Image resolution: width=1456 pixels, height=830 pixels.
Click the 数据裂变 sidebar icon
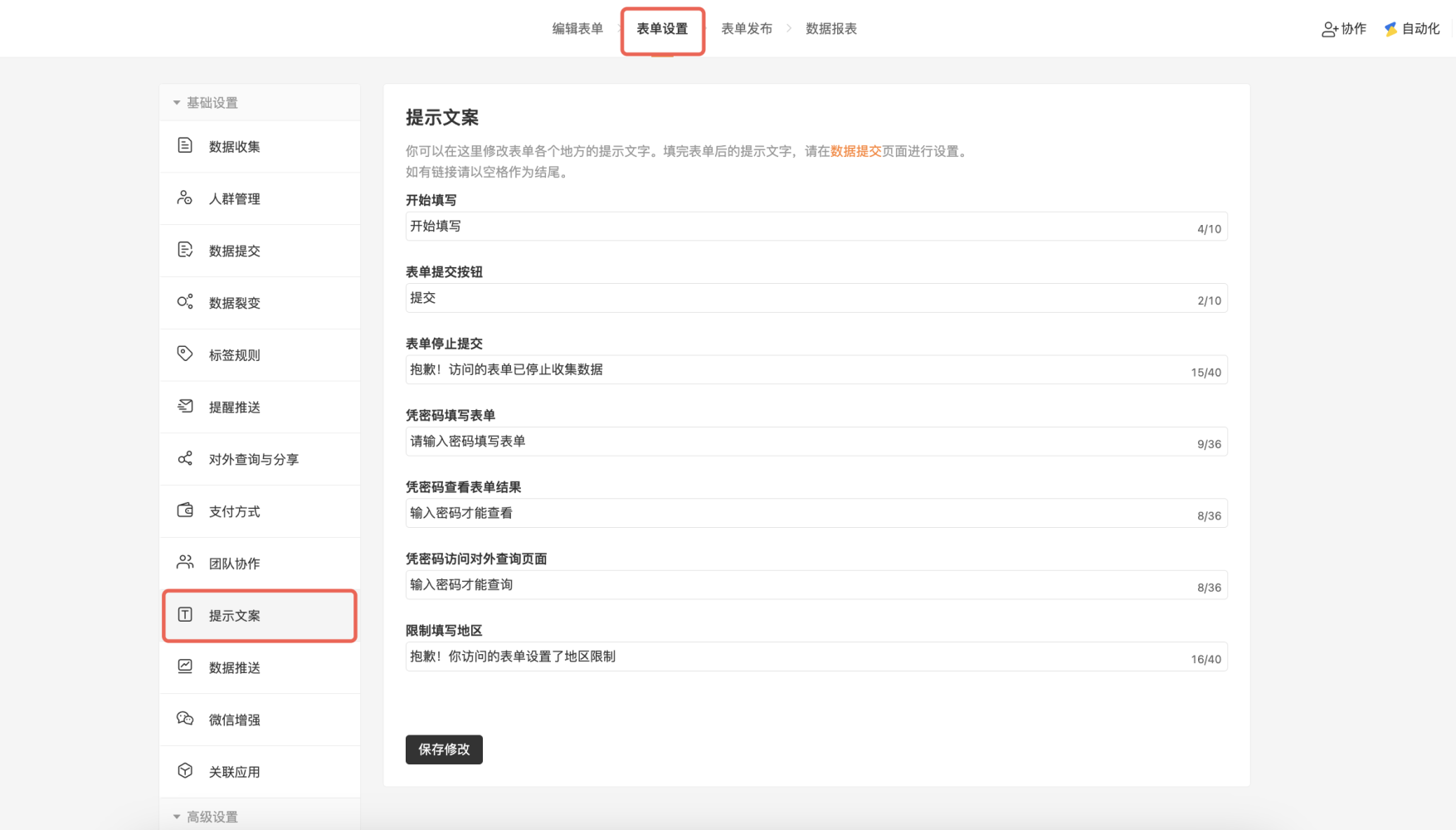tap(185, 302)
